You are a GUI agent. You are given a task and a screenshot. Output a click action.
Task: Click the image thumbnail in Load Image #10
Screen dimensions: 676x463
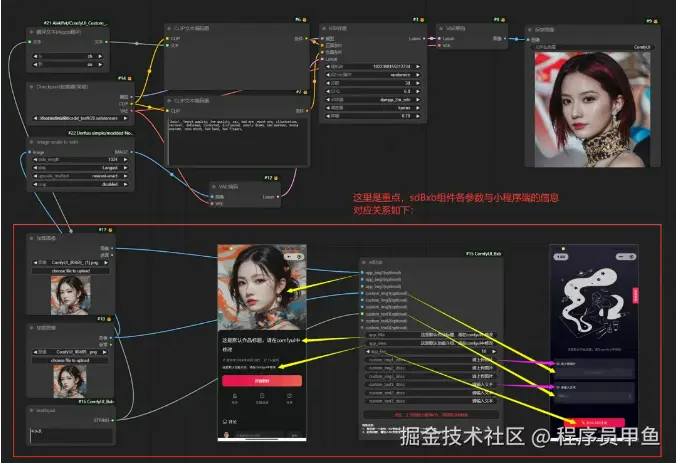pos(70,382)
